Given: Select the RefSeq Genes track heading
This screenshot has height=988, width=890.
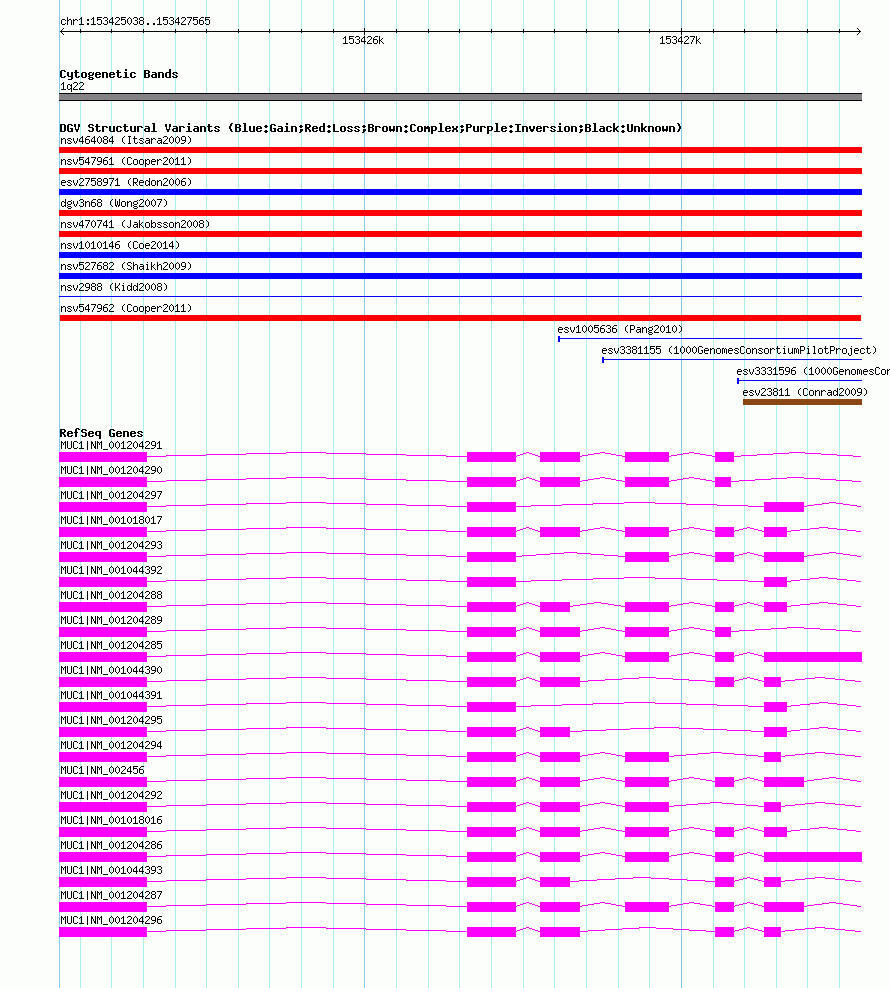Looking at the screenshot, I should pyautogui.click(x=101, y=433).
